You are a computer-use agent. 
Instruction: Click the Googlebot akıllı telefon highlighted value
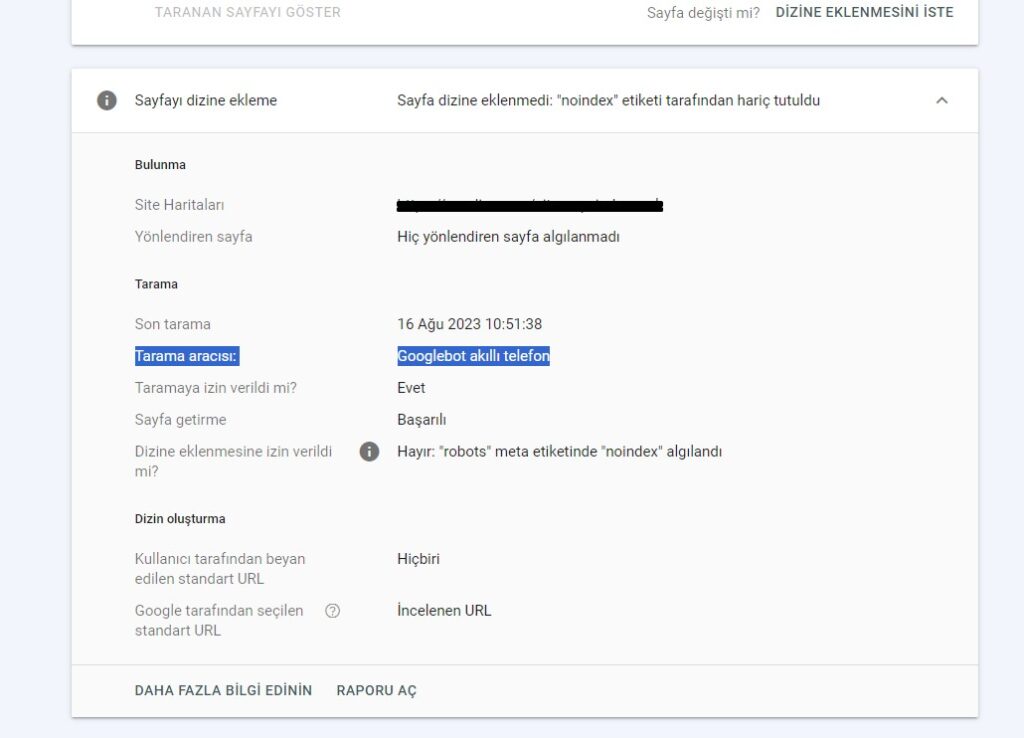click(x=473, y=355)
